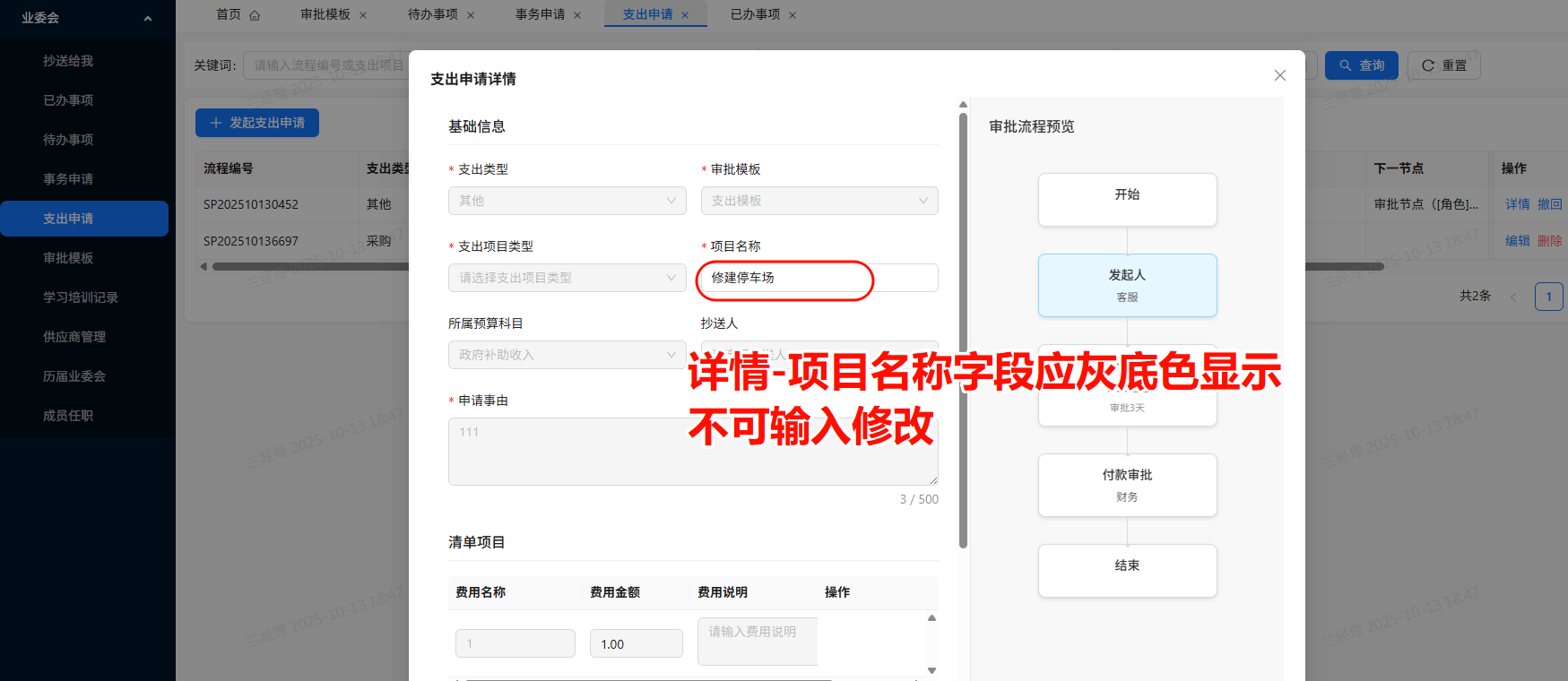Screen dimensions: 1568x681
Task: Switch to the 首页 tab
Action: [x=229, y=14]
